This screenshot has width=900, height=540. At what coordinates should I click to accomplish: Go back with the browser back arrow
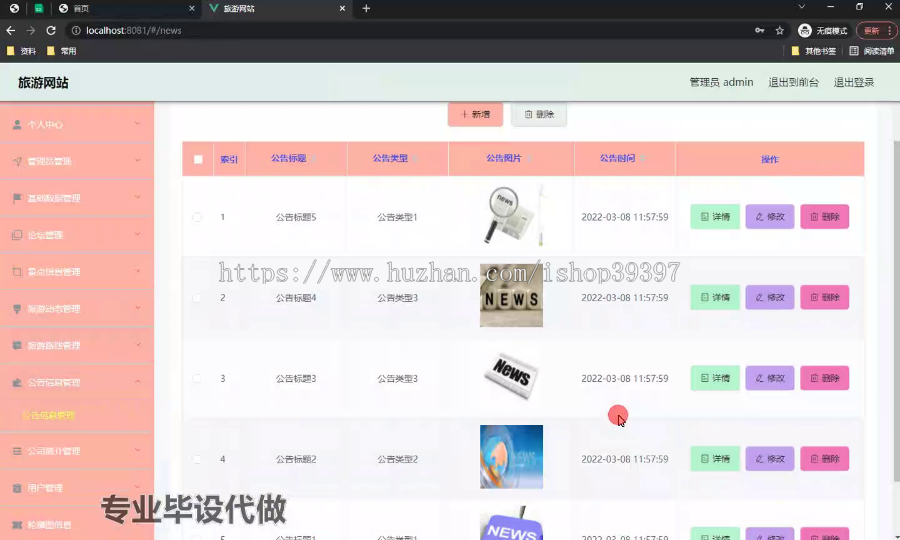[x=10, y=30]
